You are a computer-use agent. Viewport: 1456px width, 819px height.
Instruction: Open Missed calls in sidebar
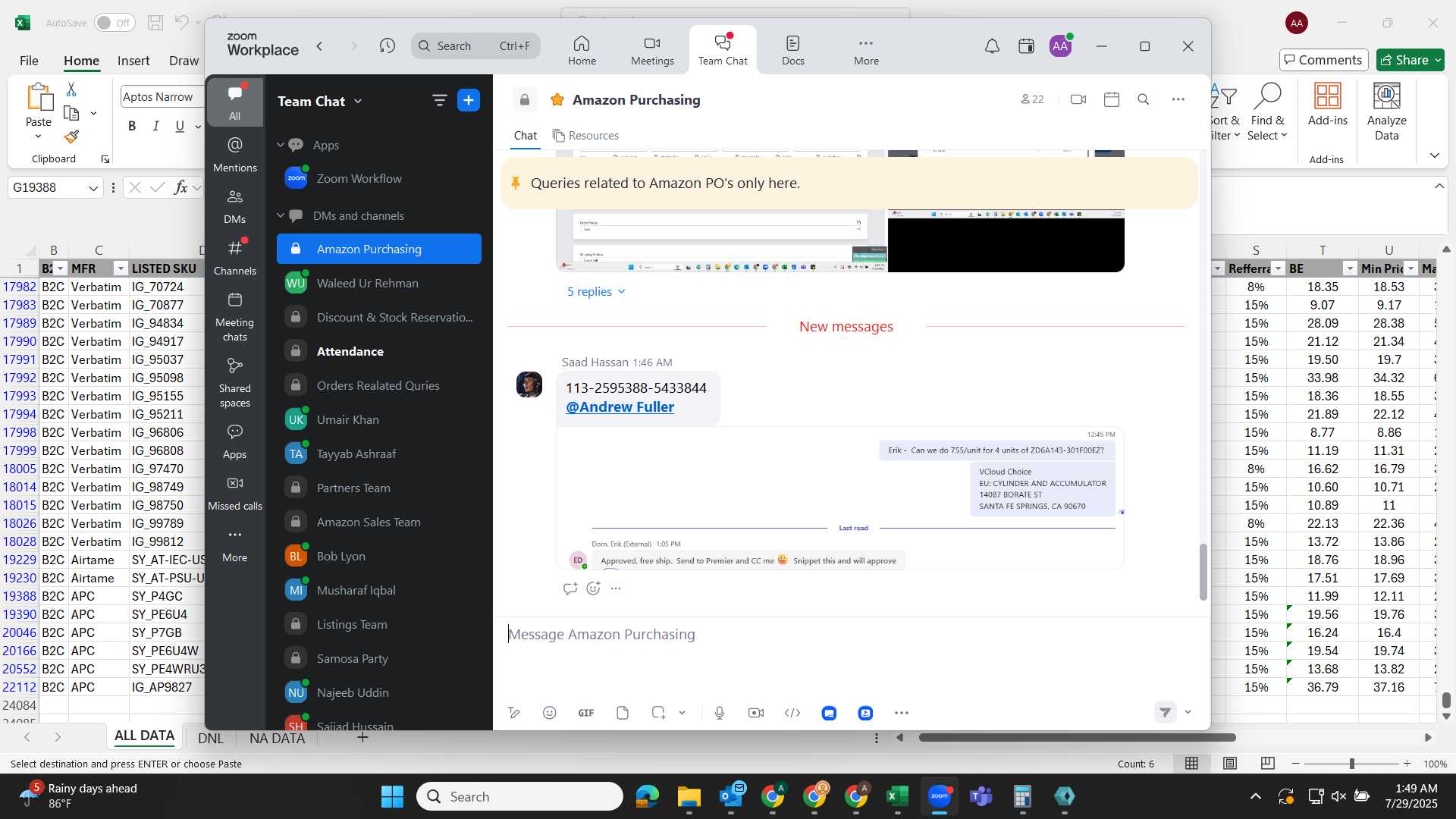235,493
